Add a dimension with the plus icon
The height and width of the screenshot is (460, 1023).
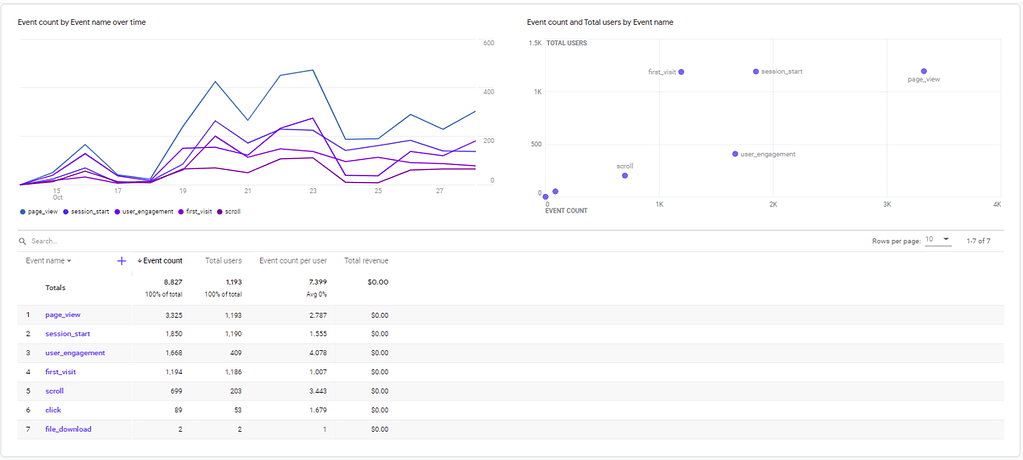(x=121, y=261)
